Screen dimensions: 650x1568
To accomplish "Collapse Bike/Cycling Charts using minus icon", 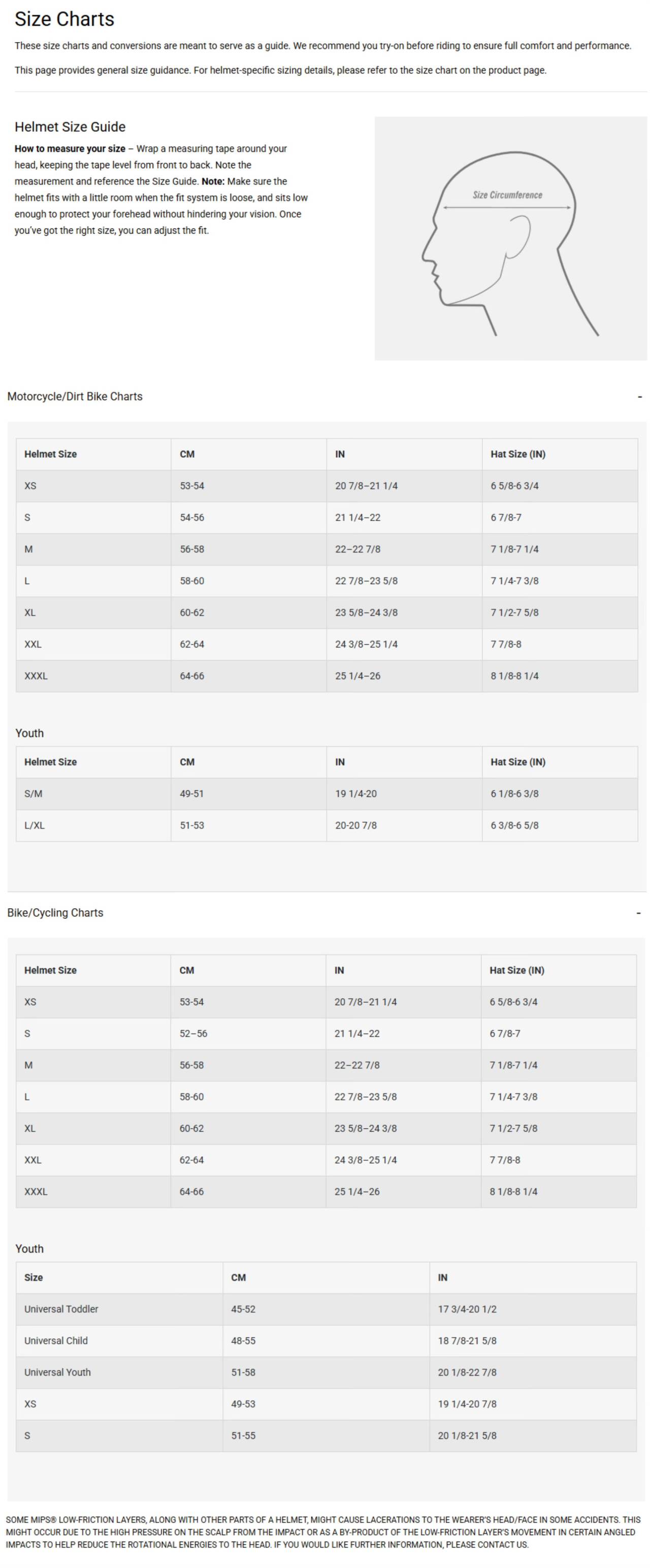I will tap(638, 913).
